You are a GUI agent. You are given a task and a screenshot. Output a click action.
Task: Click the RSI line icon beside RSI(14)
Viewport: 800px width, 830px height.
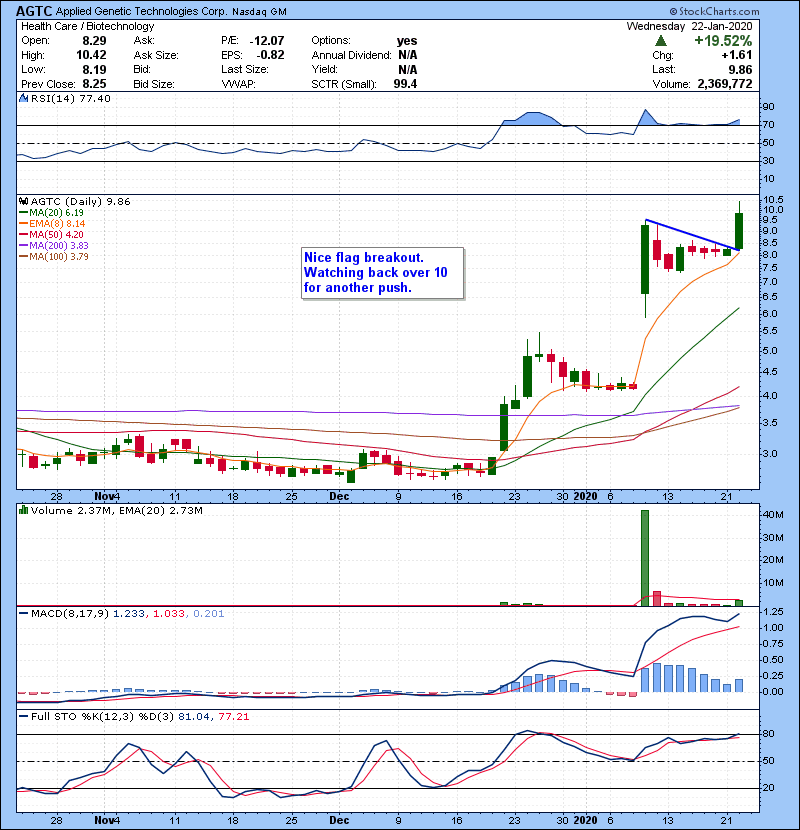[24, 98]
